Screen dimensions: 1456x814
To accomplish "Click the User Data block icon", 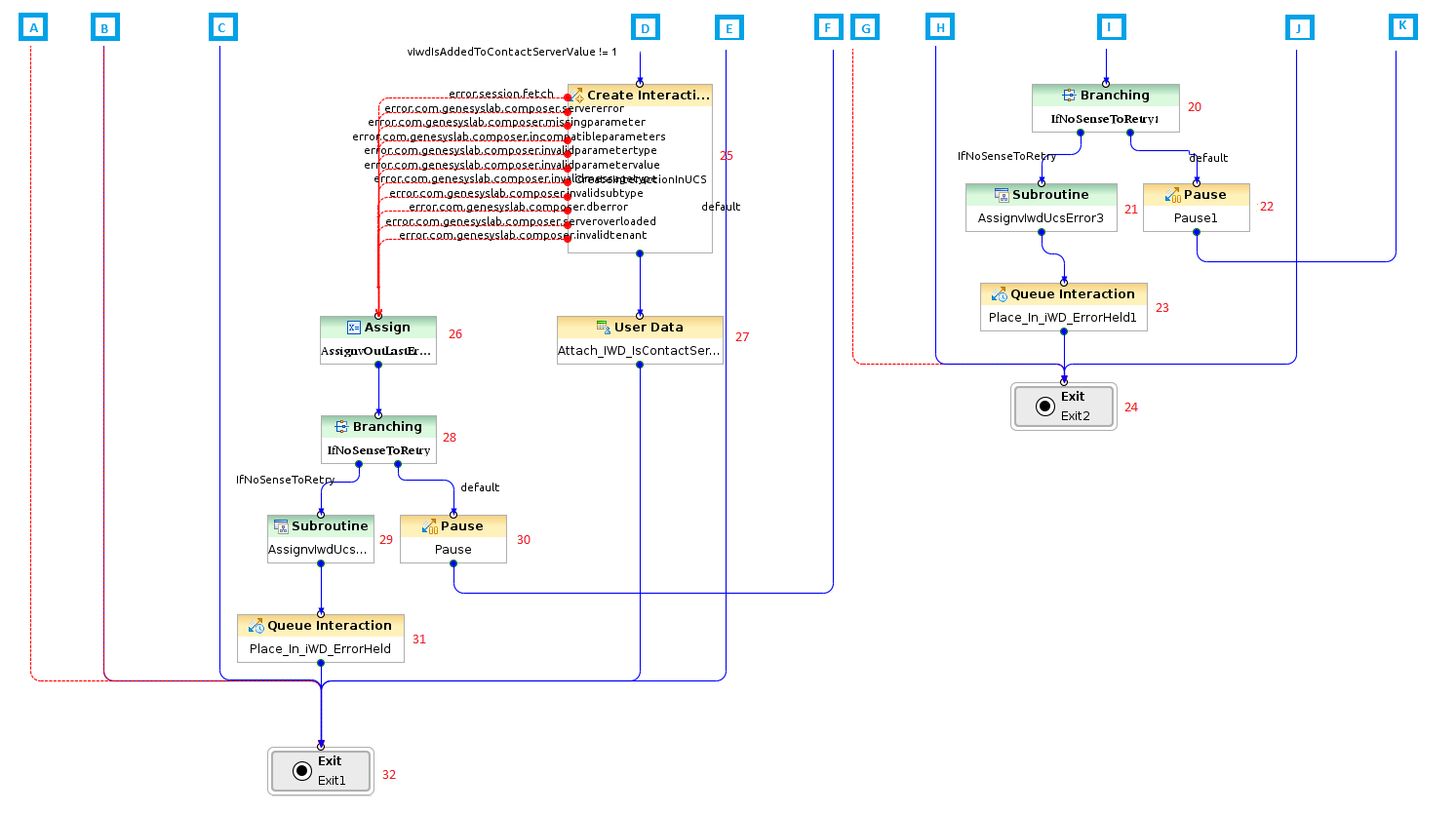I will pyautogui.click(x=604, y=328).
